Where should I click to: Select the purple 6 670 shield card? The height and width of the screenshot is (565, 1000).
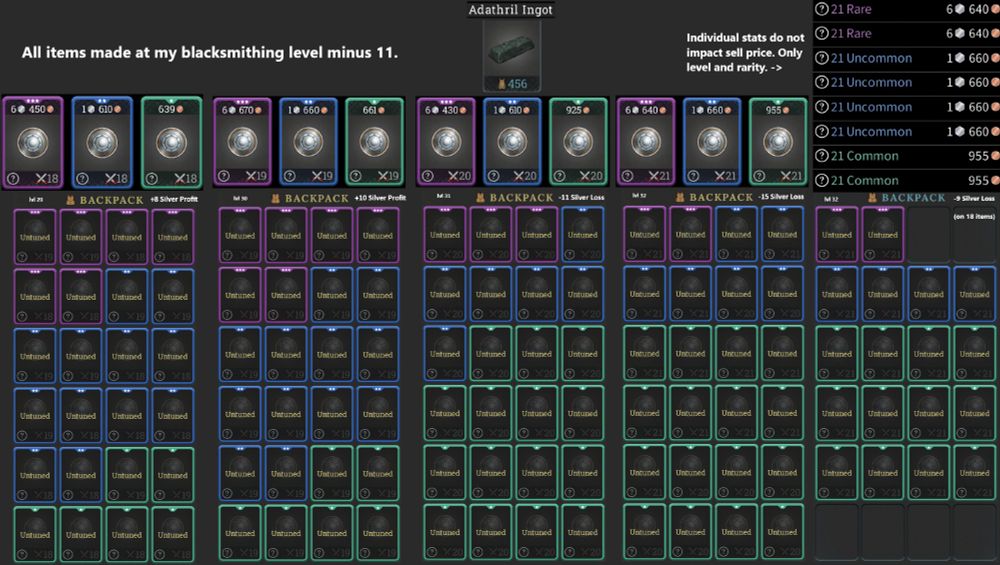pos(242,142)
